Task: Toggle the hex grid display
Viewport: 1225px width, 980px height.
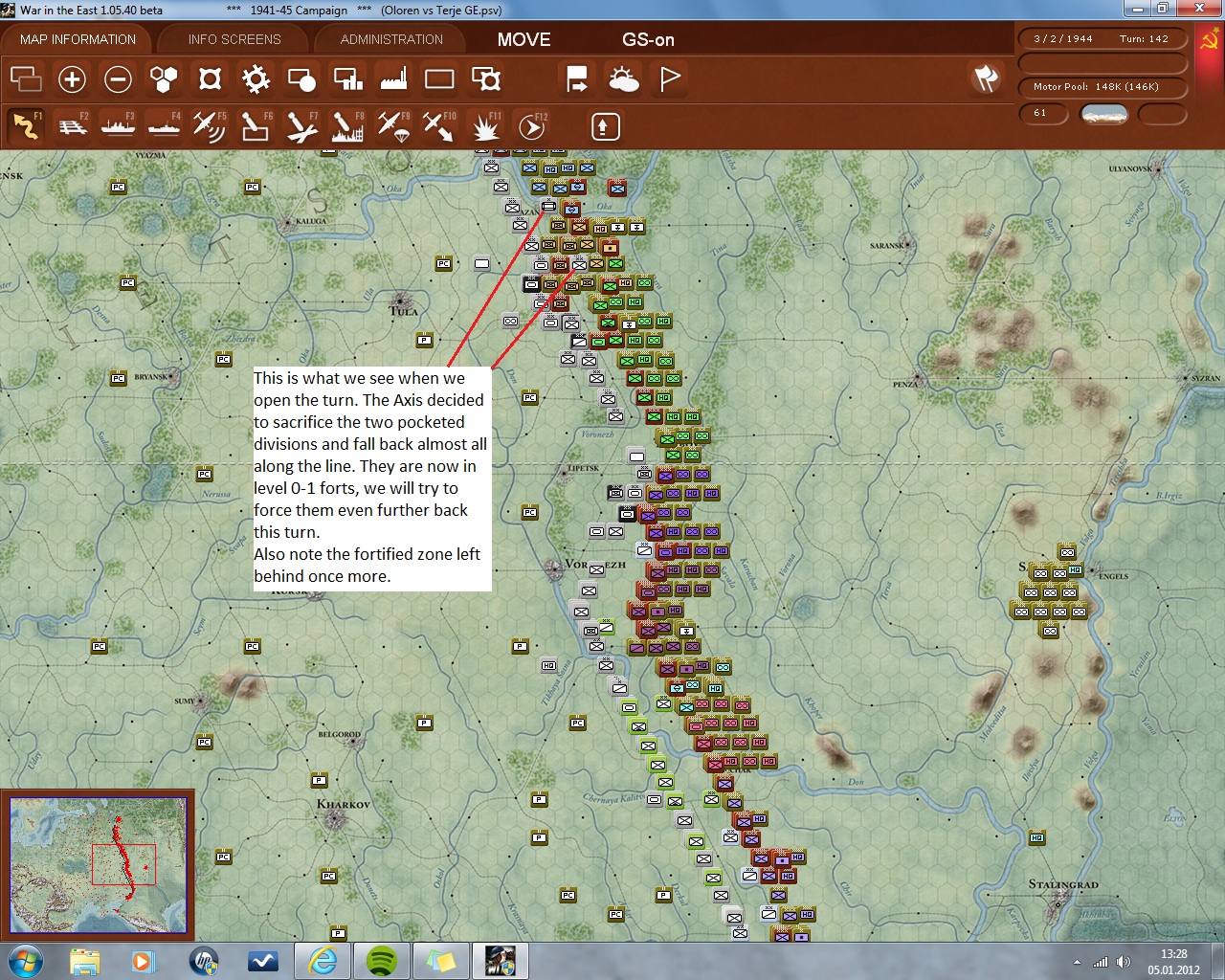Action: [164, 78]
